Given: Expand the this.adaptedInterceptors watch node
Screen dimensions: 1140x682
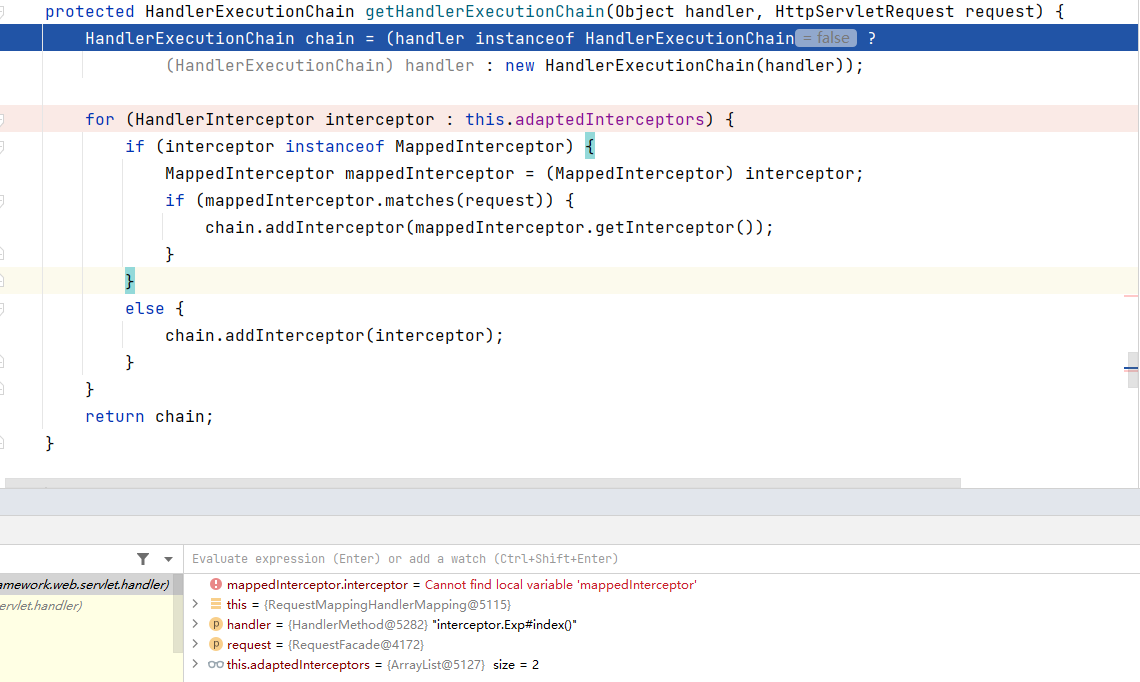Looking at the screenshot, I should coord(196,665).
